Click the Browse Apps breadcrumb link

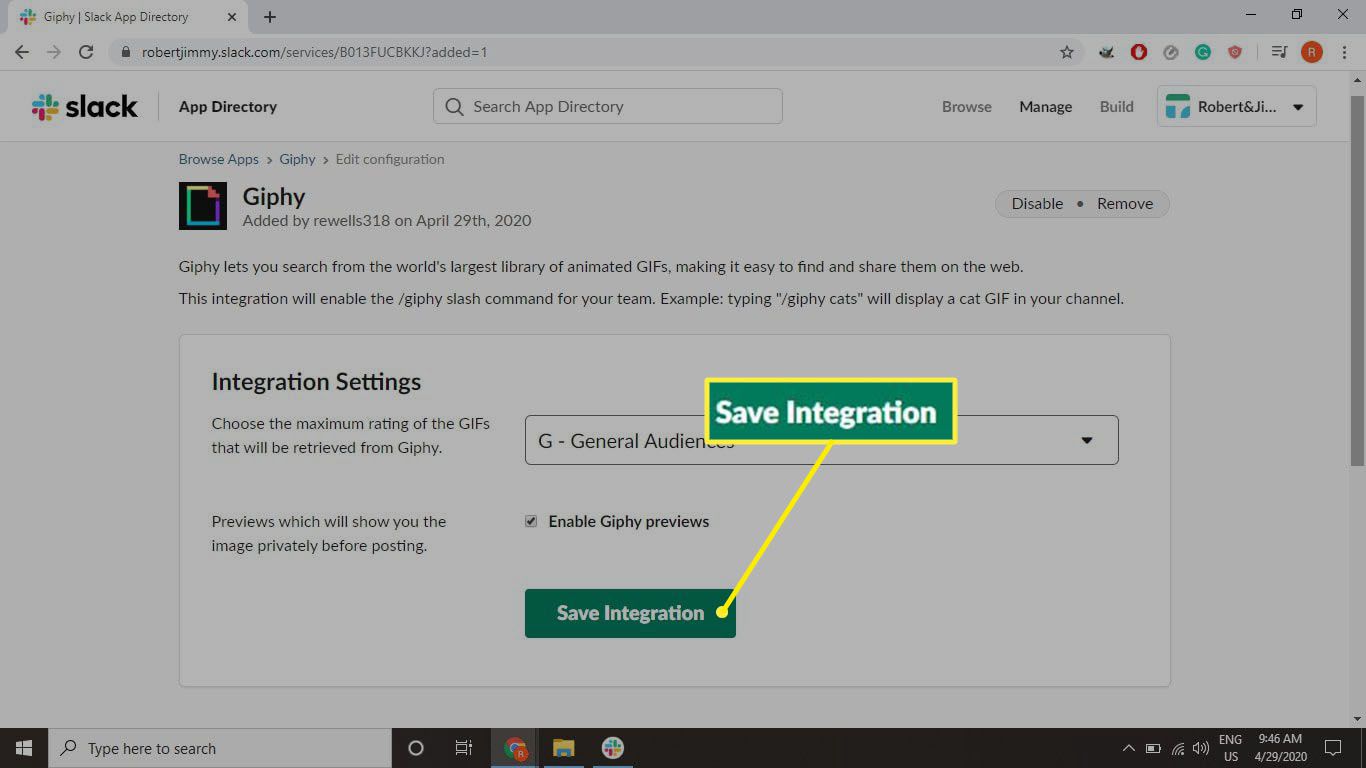219,159
